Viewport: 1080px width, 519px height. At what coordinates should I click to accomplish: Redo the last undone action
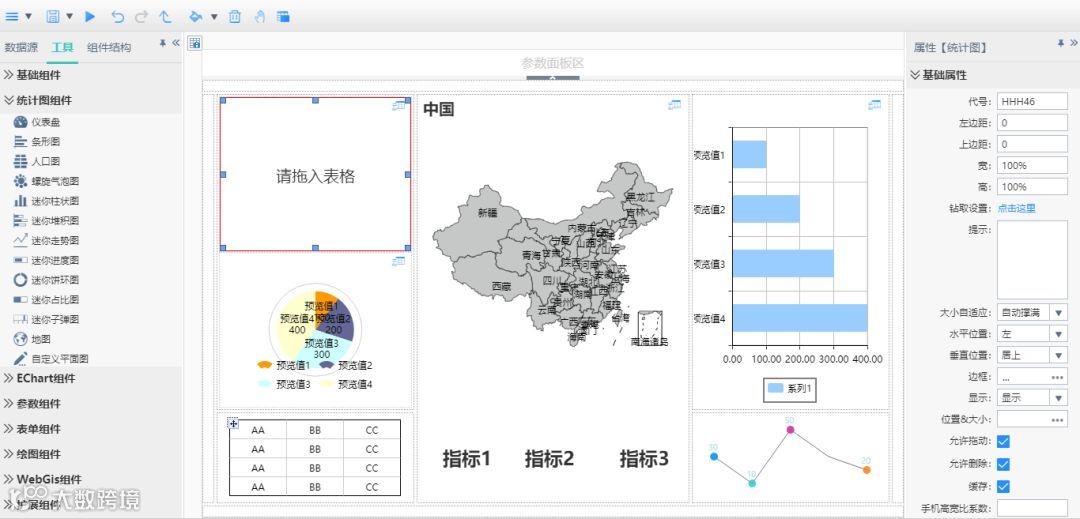(x=141, y=17)
